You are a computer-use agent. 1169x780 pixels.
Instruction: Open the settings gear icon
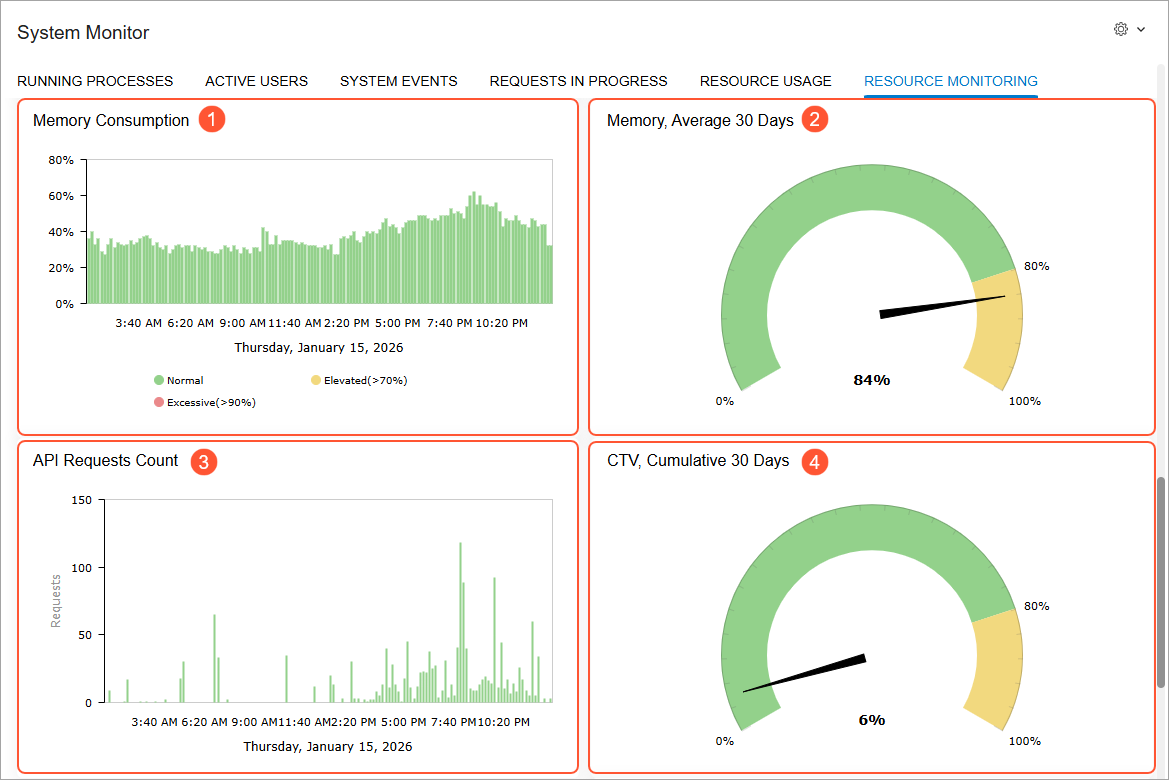1121,29
